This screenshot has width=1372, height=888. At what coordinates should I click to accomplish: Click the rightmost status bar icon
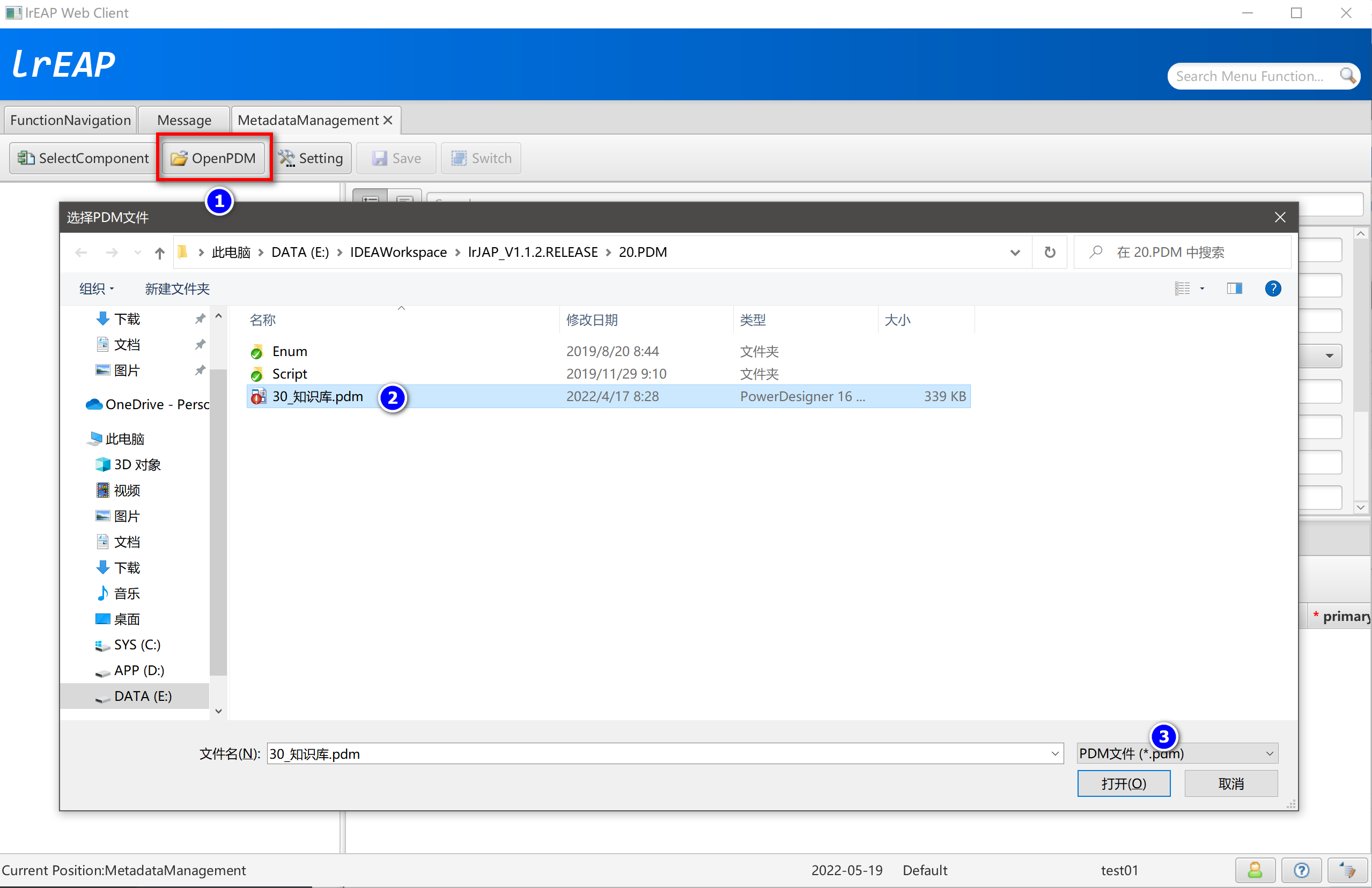[1347, 871]
